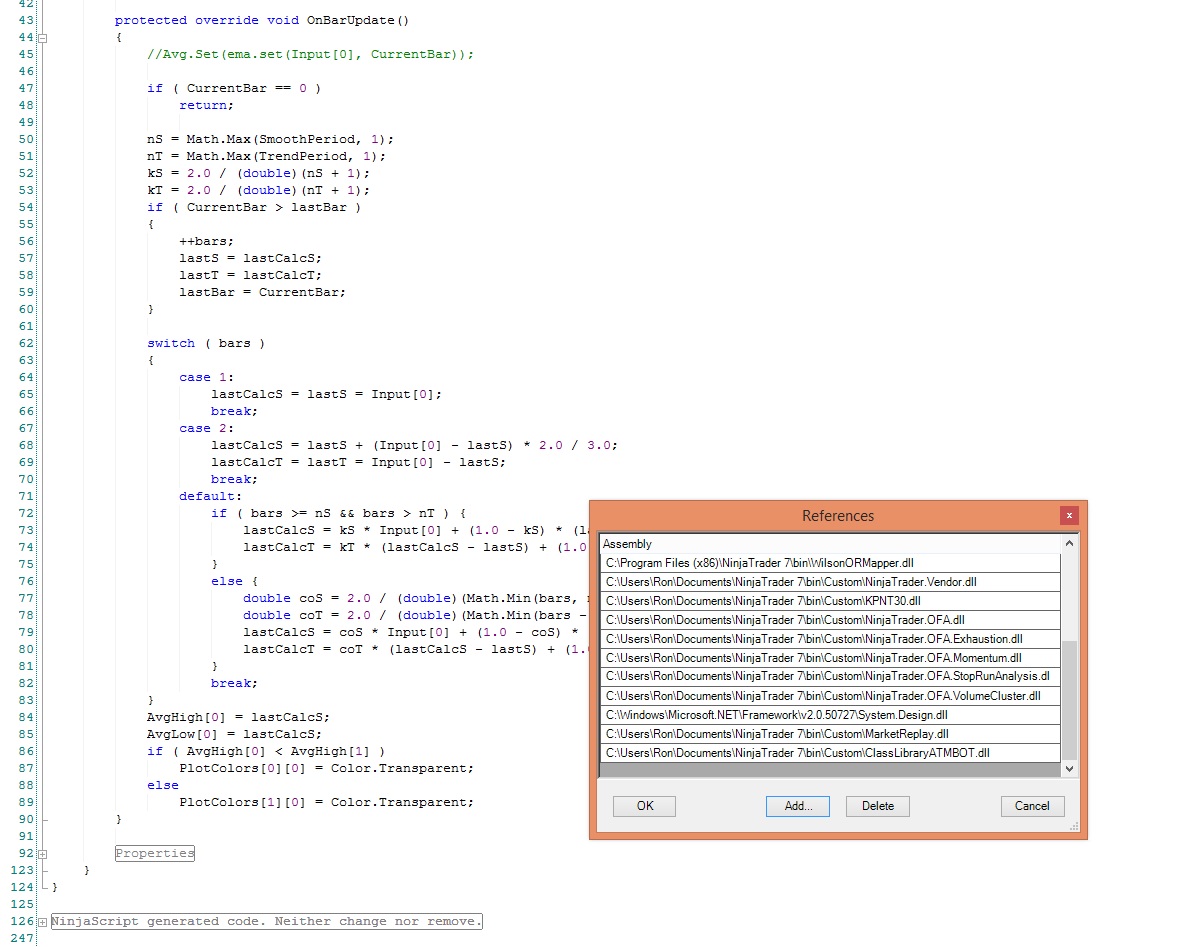Select the WilsonORMapper.dll assembly row
Viewport: 1185px width, 947px height.
tap(829, 563)
